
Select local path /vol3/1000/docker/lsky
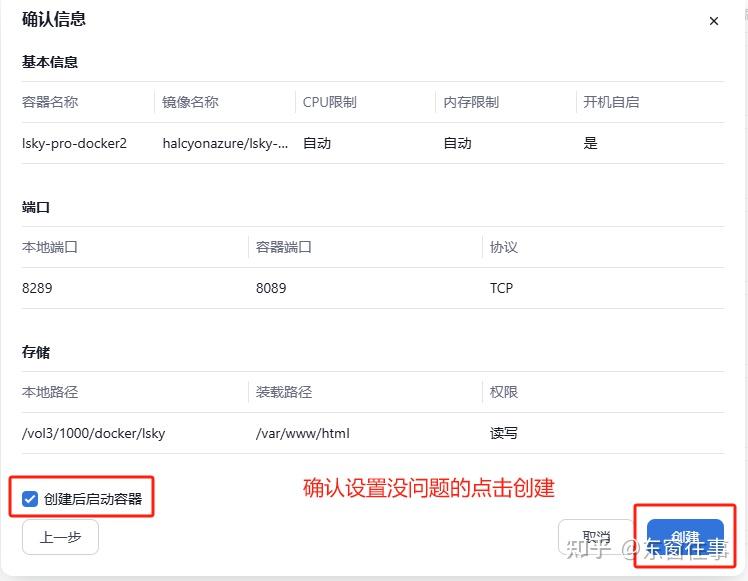[x=93, y=433]
